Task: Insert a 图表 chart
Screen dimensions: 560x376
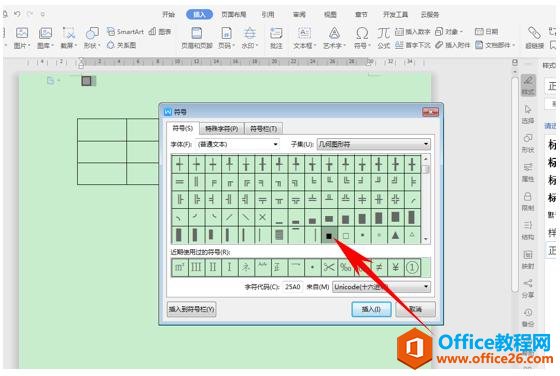Action: point(160,31)
